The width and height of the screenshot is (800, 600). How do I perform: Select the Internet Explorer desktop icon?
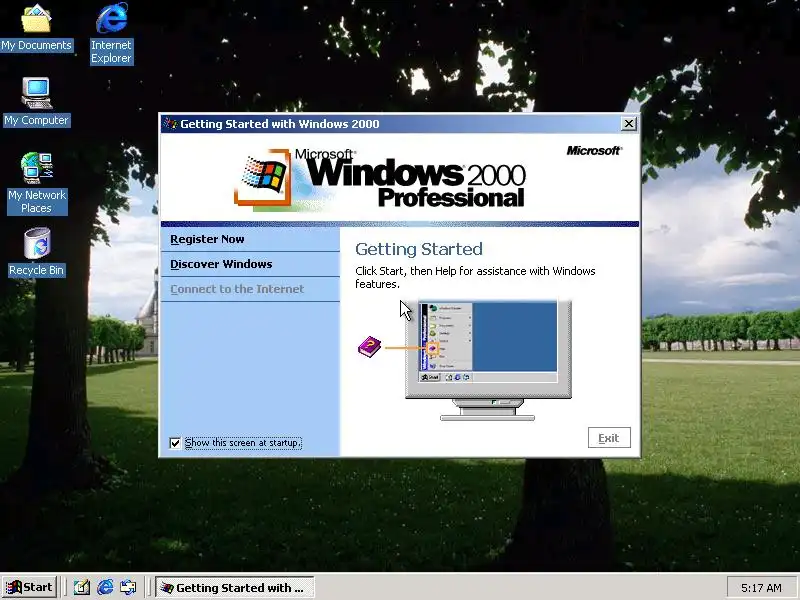111,34
